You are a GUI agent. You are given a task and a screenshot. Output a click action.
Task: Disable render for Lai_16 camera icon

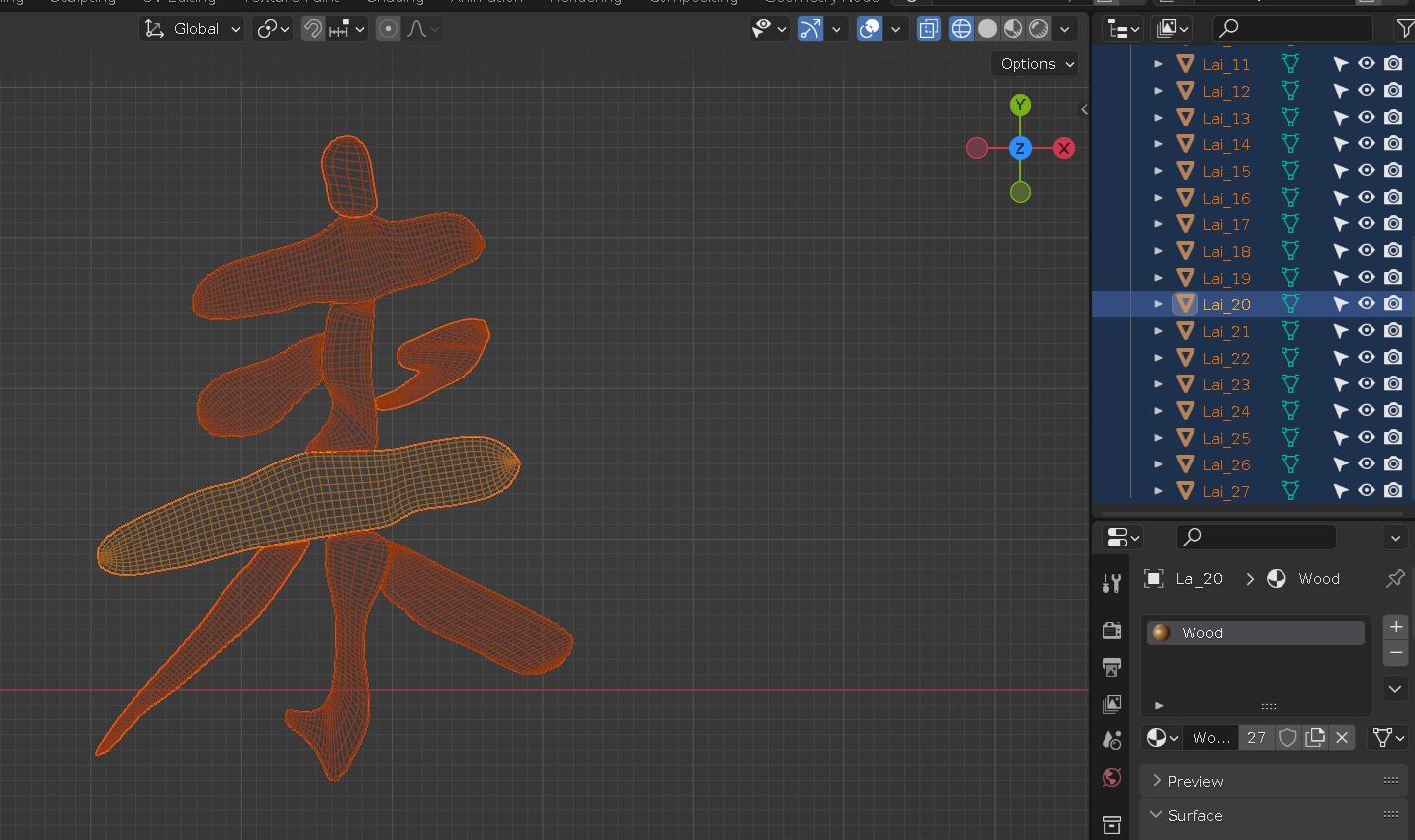click(1393, 198)
